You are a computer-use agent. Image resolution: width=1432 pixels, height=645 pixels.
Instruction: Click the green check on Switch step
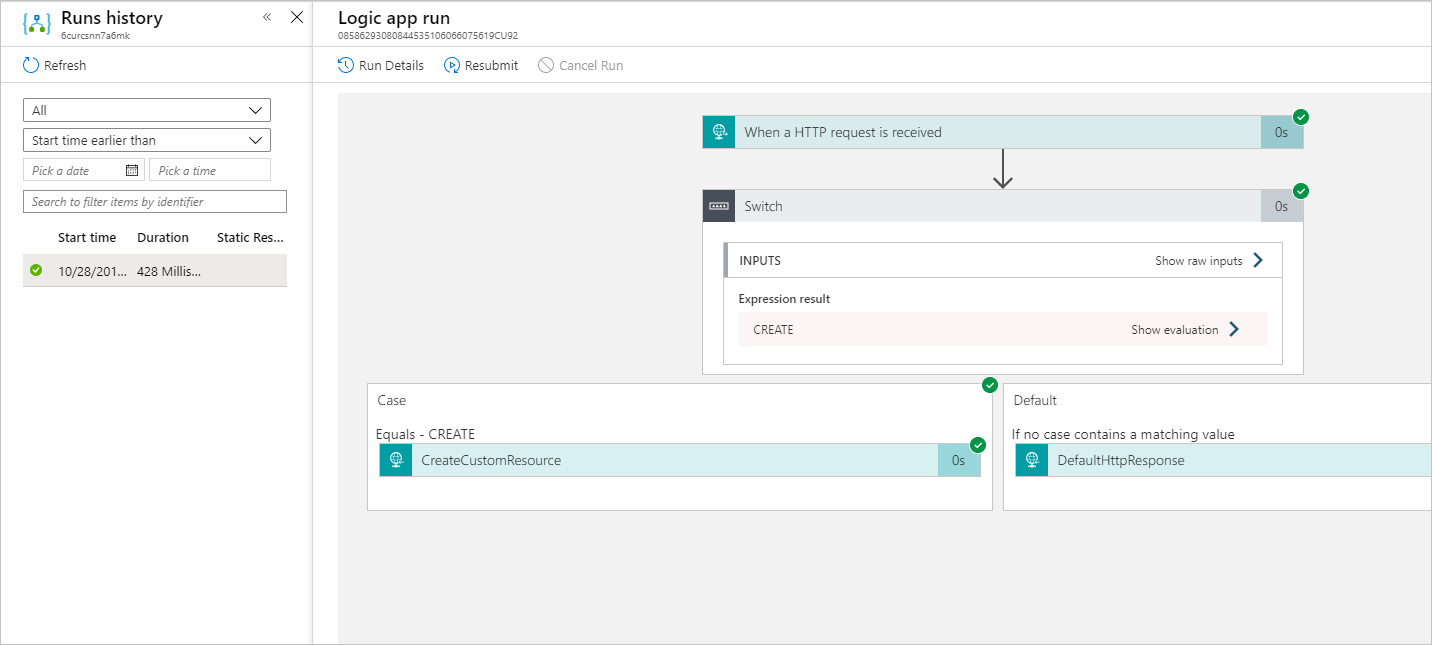[x=1301, y=190]
